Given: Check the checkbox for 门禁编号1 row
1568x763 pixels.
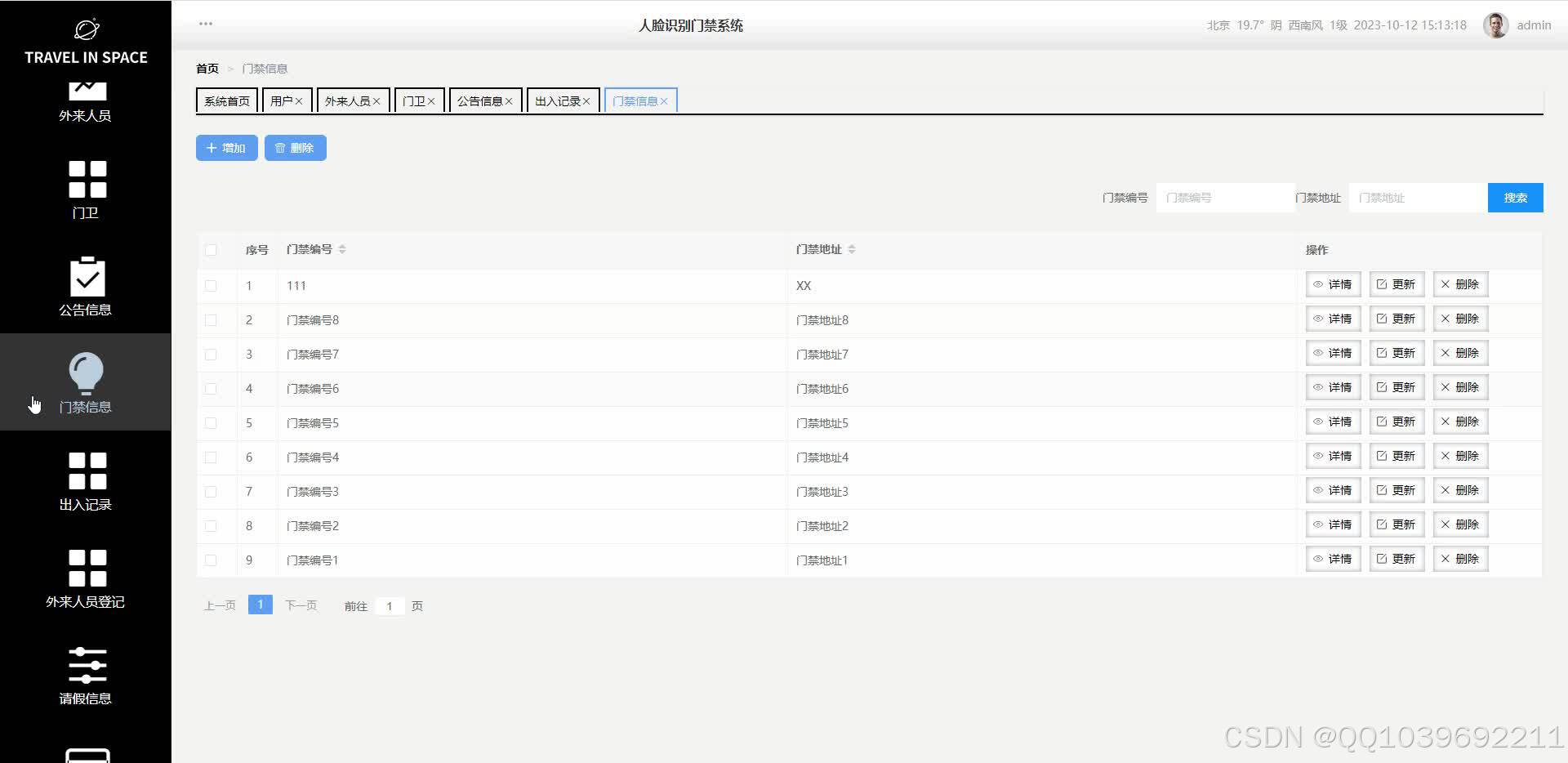Looking at the screenshot, I should [x=211, y=560].
